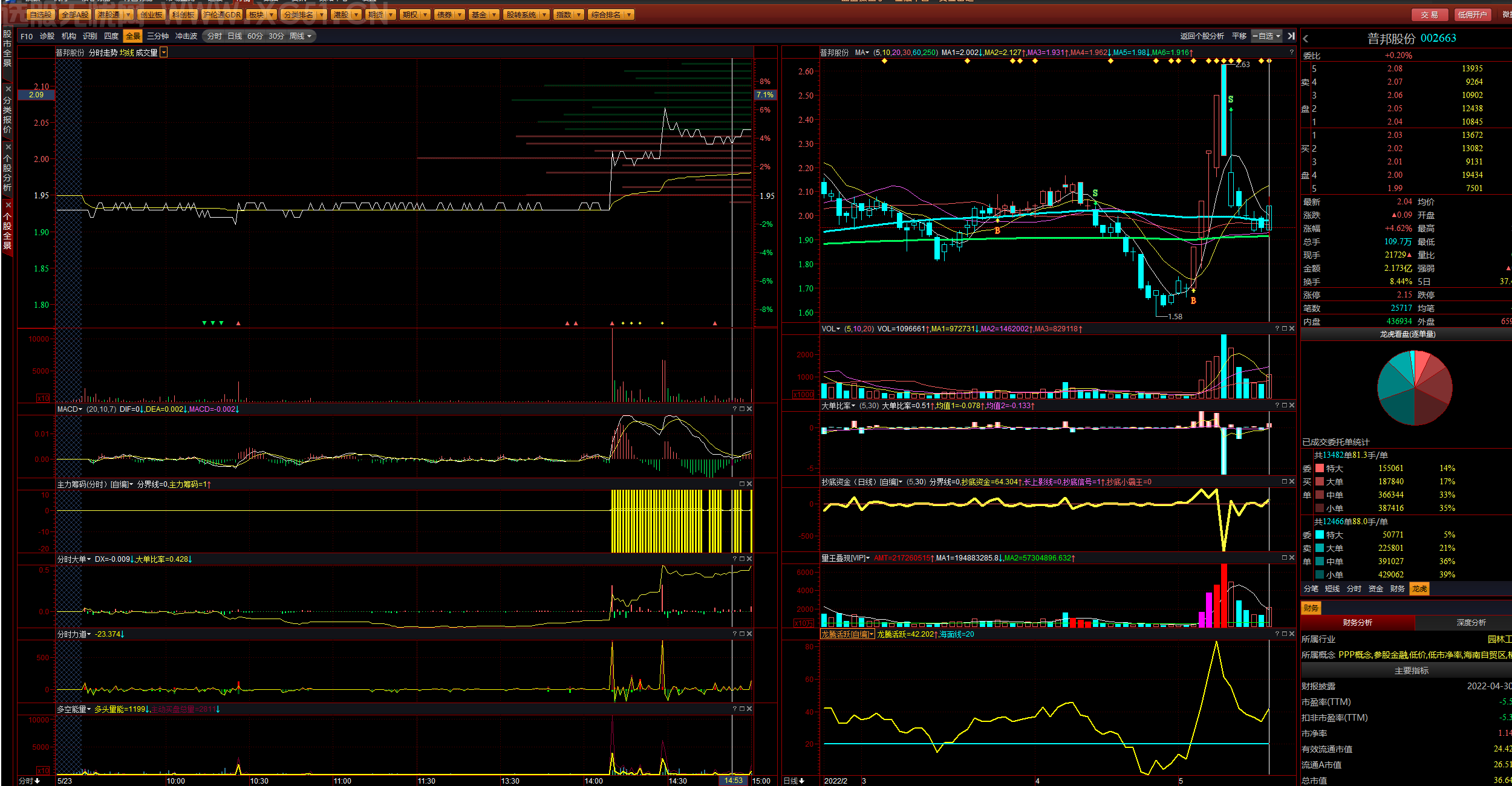Click the 低佣开户 button

(x=1471, y=15)
